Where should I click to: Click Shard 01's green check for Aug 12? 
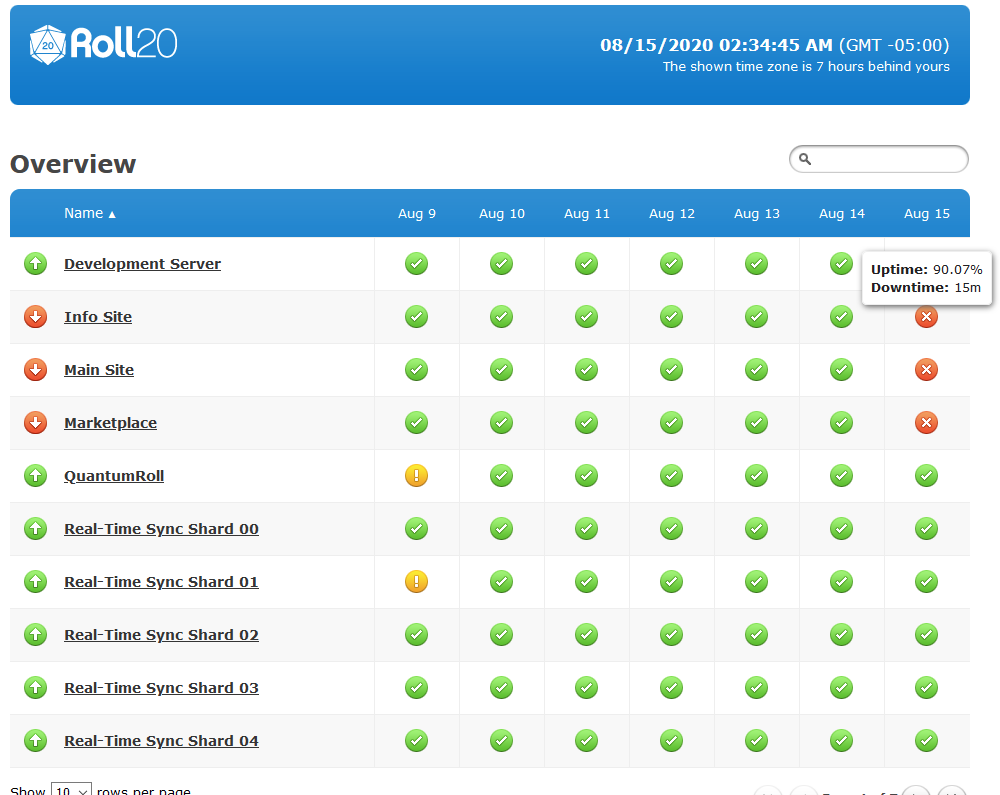[672, 581]
